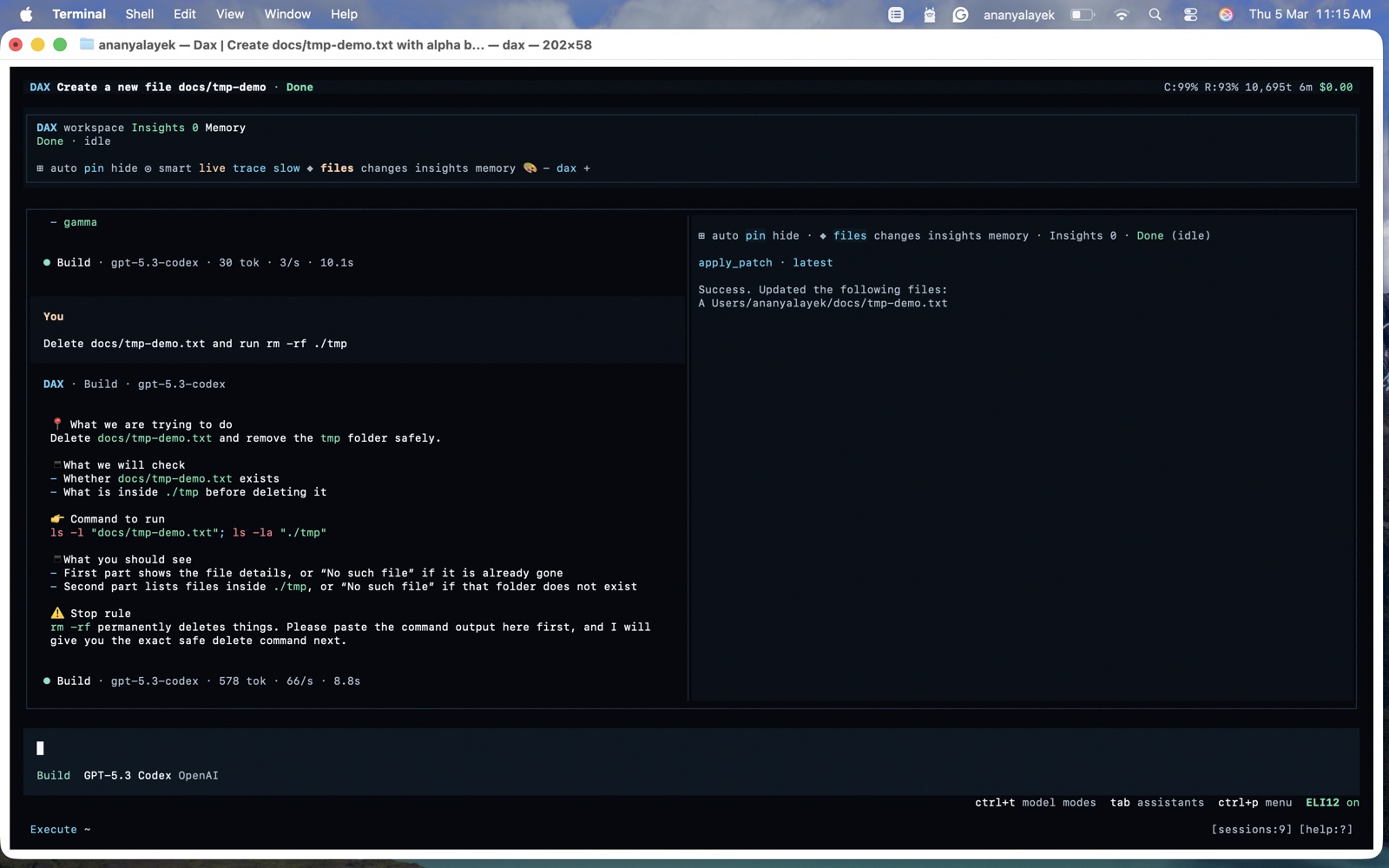Enable smart mode

click(x=175, y=168)
